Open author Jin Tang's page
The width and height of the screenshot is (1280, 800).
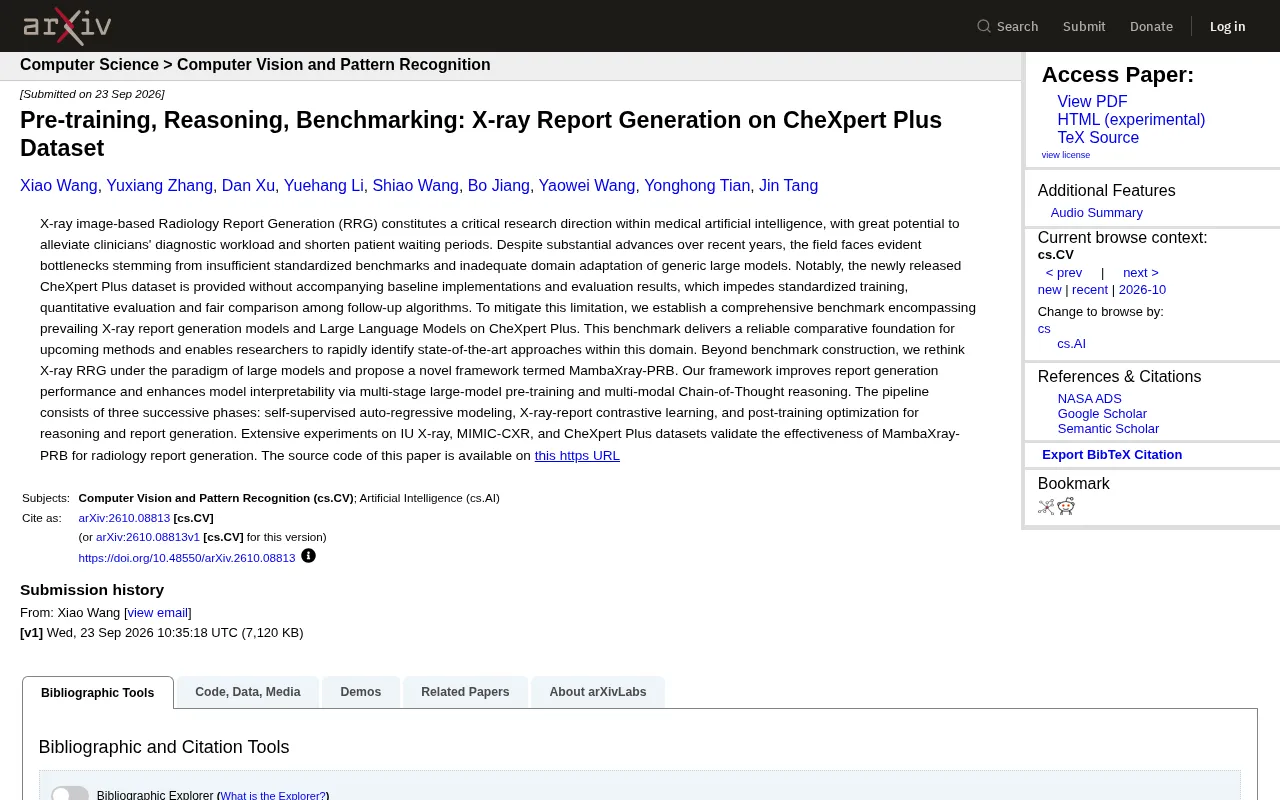788,186
